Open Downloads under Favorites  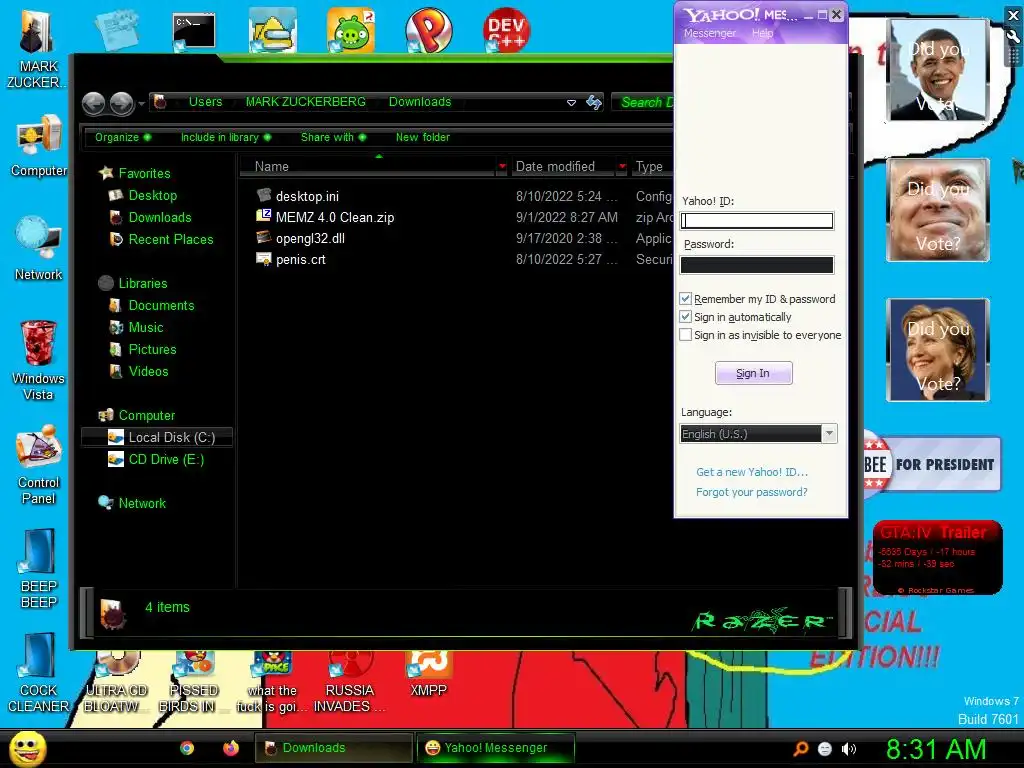(159, 217)
